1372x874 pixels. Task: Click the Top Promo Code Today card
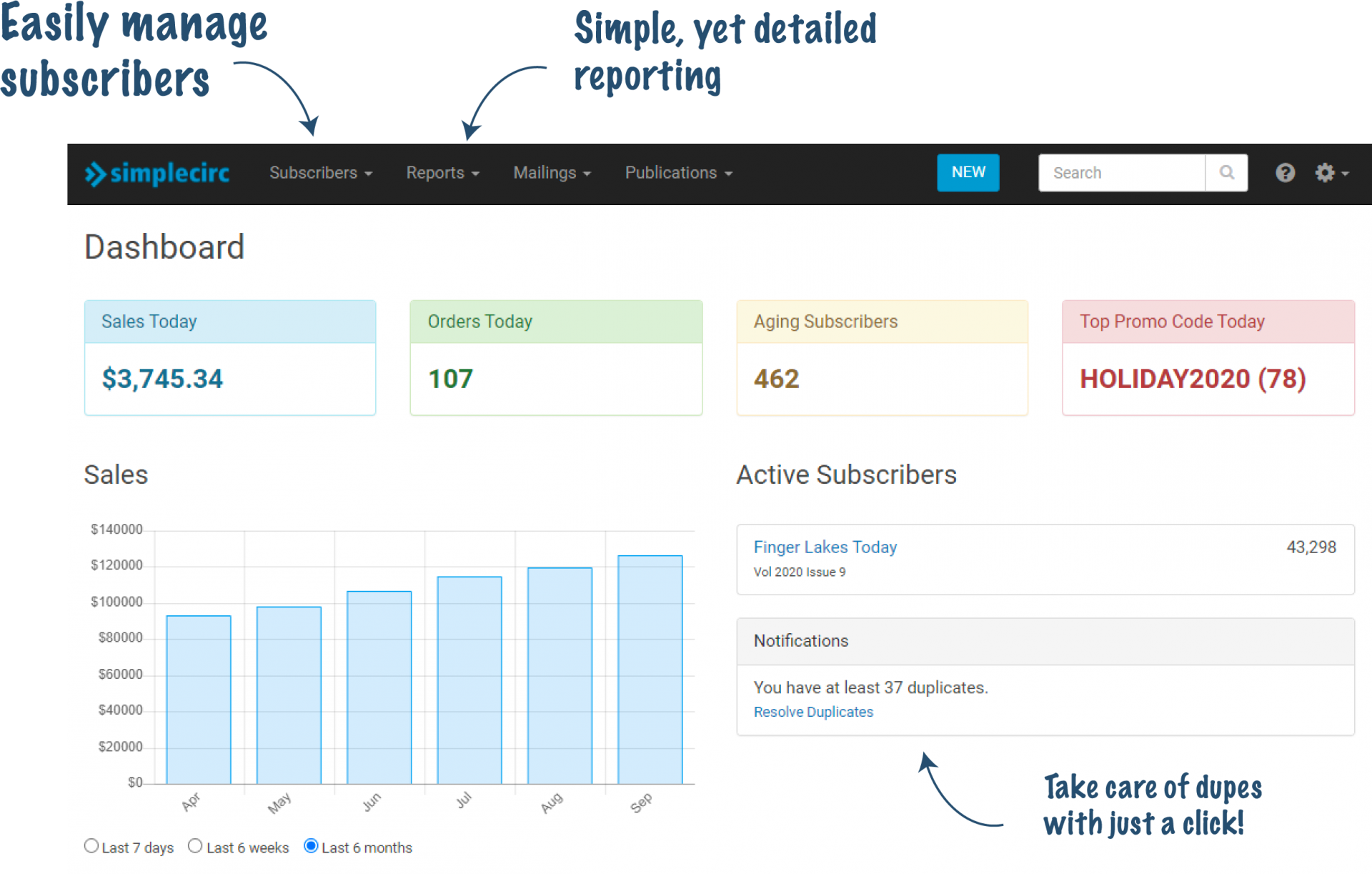tap(1208, 358)
